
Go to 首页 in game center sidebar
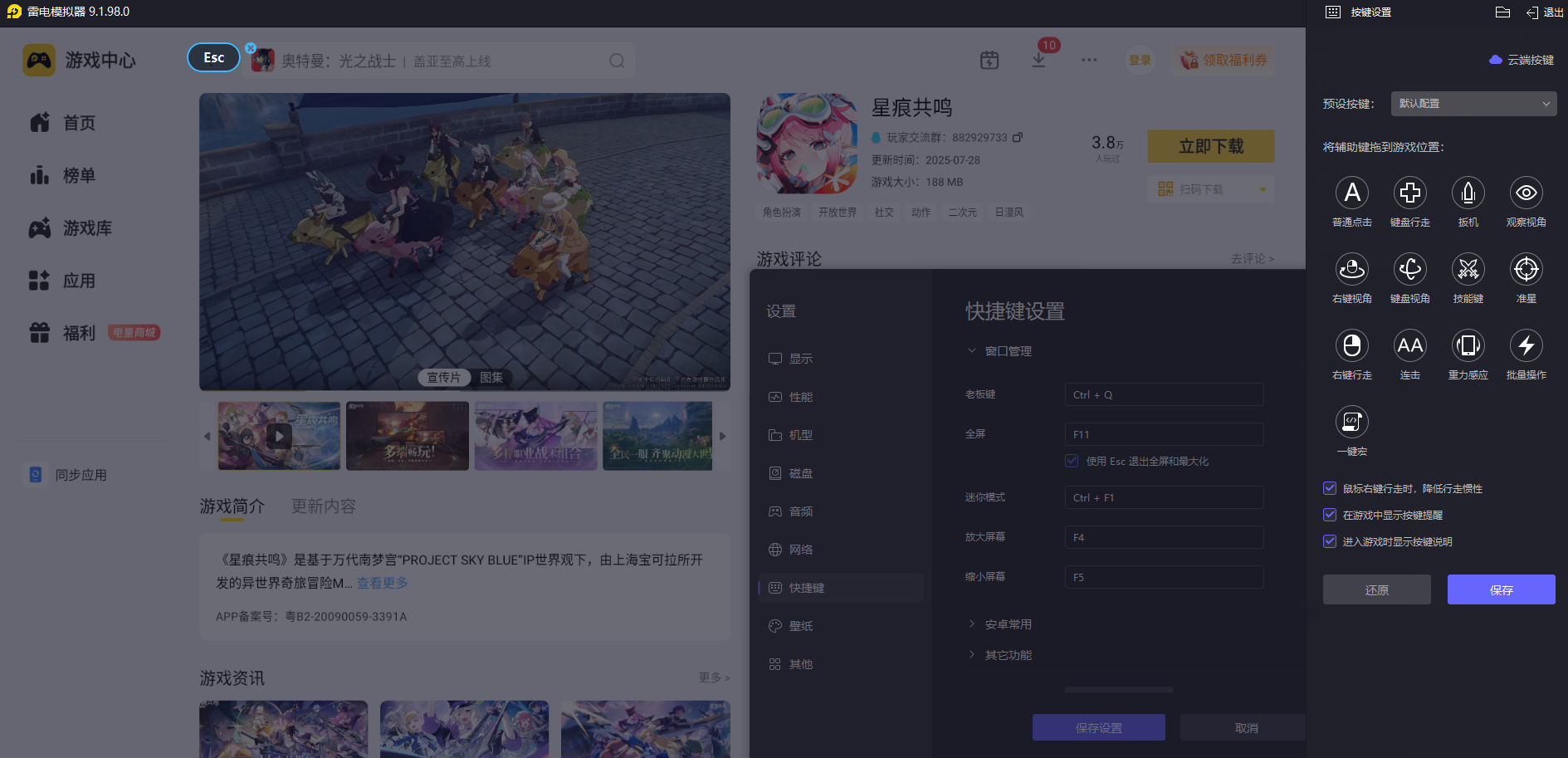[x=63, y=123]
